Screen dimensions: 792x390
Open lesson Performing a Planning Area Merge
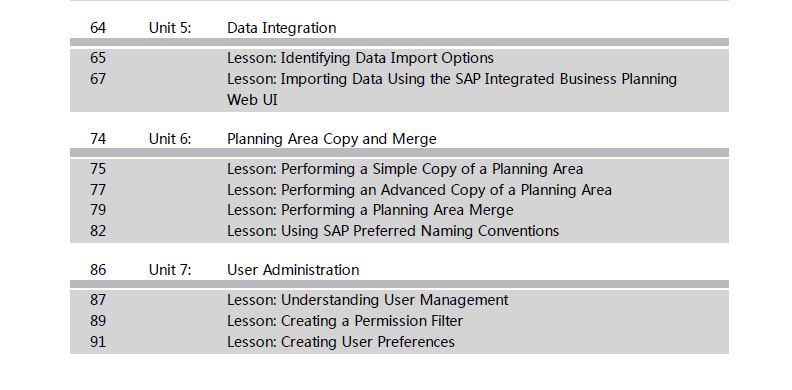tap(370, 210)
